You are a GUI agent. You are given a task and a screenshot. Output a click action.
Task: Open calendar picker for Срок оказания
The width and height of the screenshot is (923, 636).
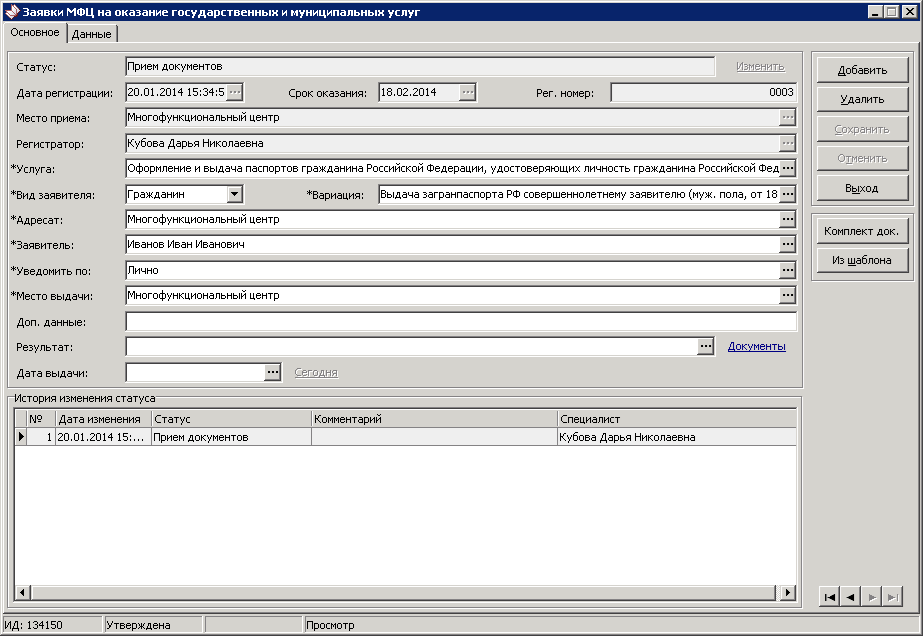click(x=467, y=93)
